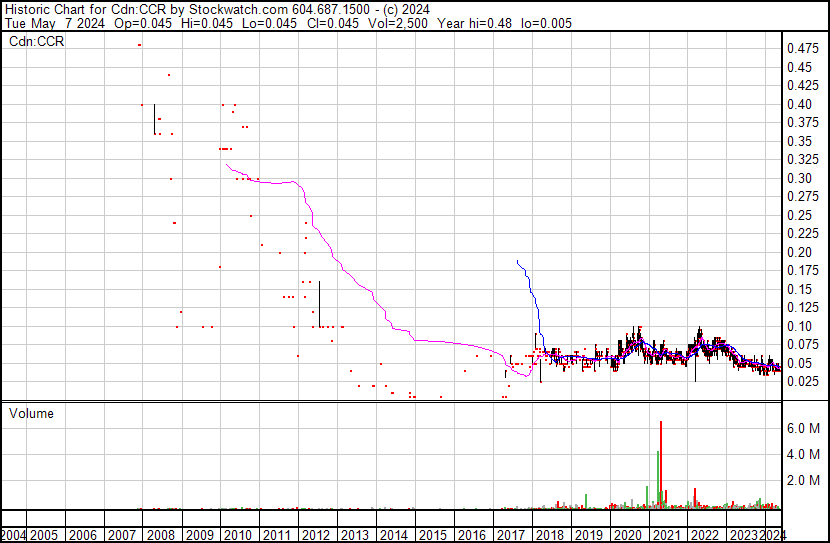This screenshot has width=830, height=543.
Task: Click the 0.40 price axis label
Action: coord(799,104)
